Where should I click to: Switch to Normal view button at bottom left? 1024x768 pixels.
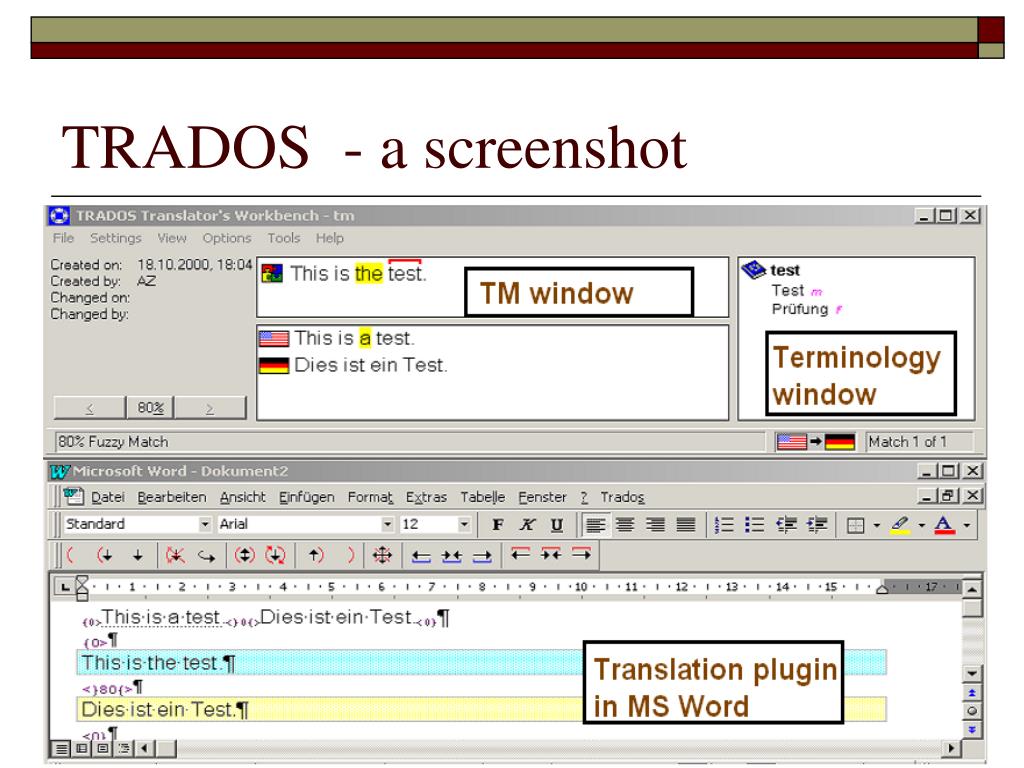(61, 748)
